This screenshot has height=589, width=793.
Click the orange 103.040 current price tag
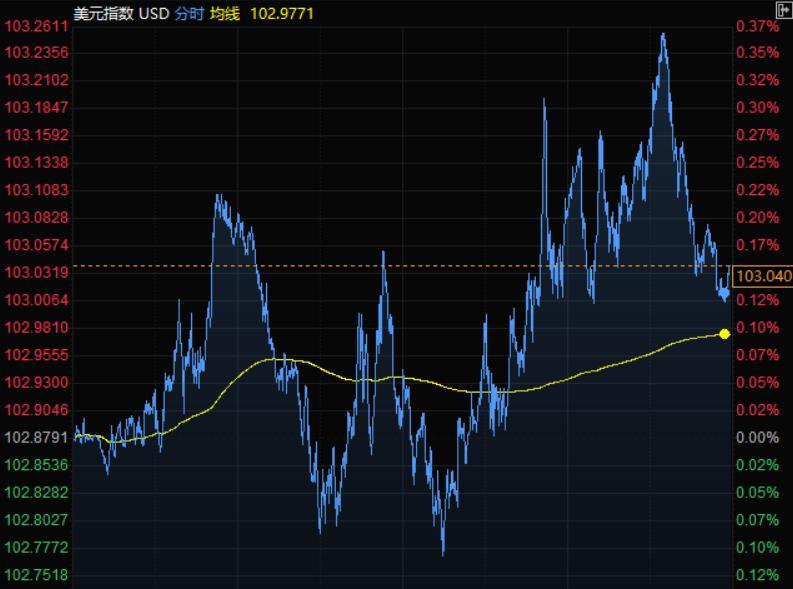pyautogui.click(x=763, y=276)
